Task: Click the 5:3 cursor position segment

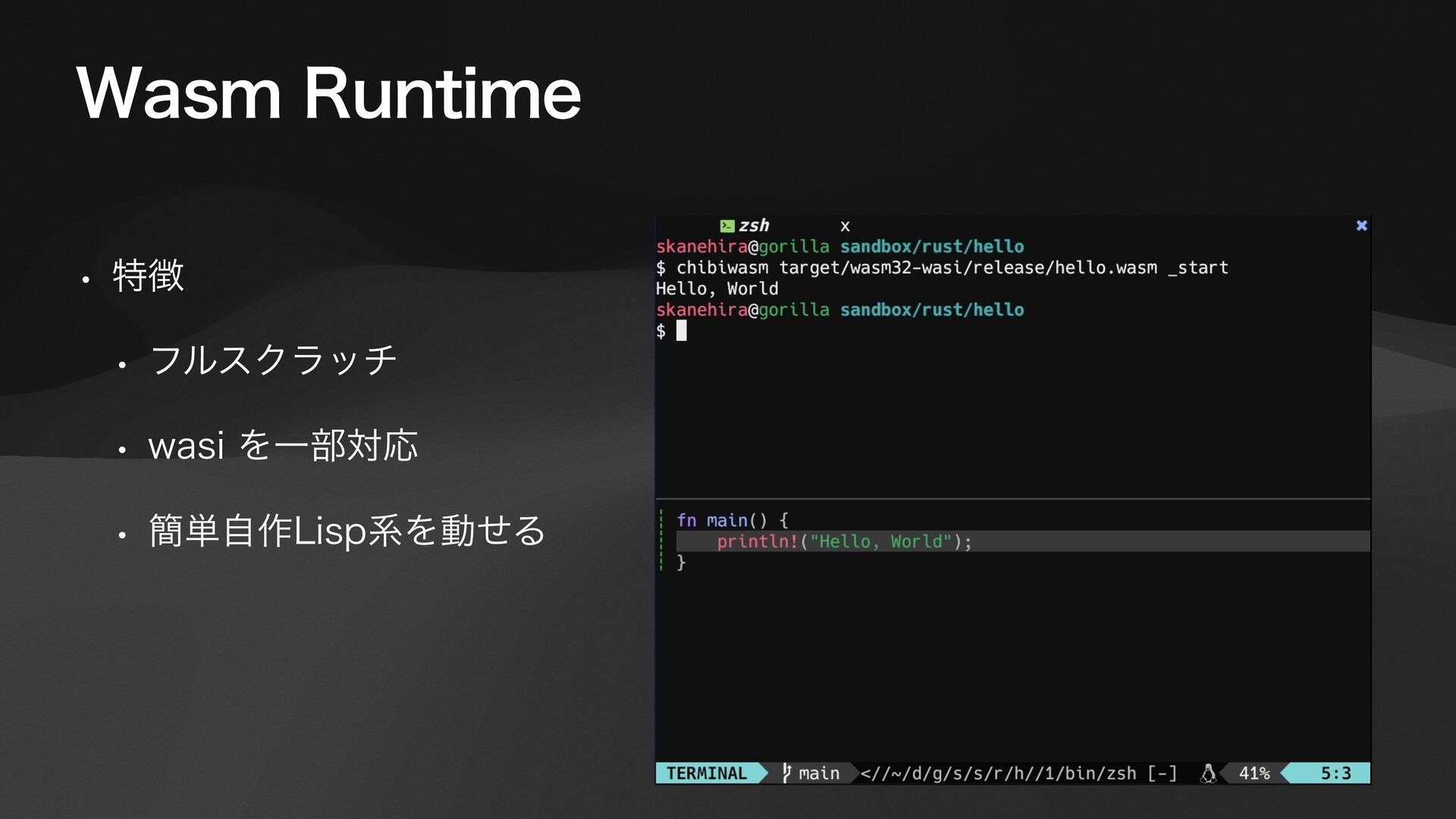Action: 1335,773
